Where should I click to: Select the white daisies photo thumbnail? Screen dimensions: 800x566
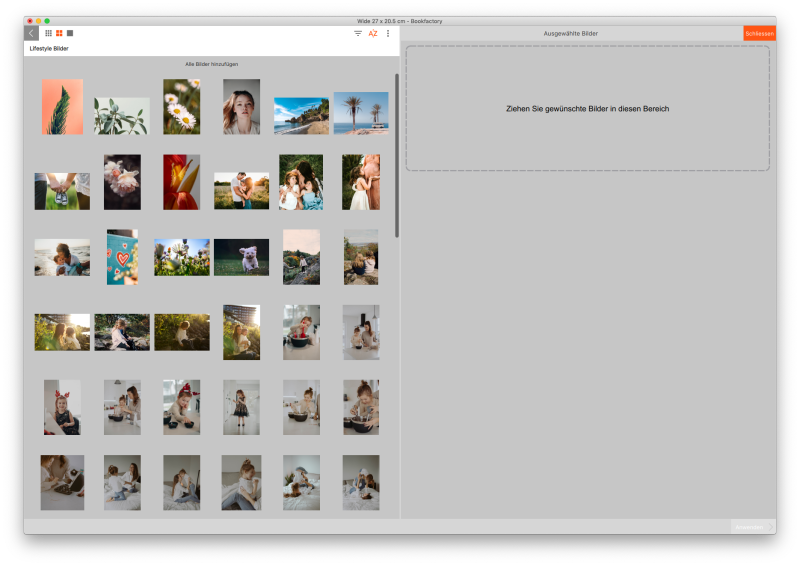pos(181,107)
